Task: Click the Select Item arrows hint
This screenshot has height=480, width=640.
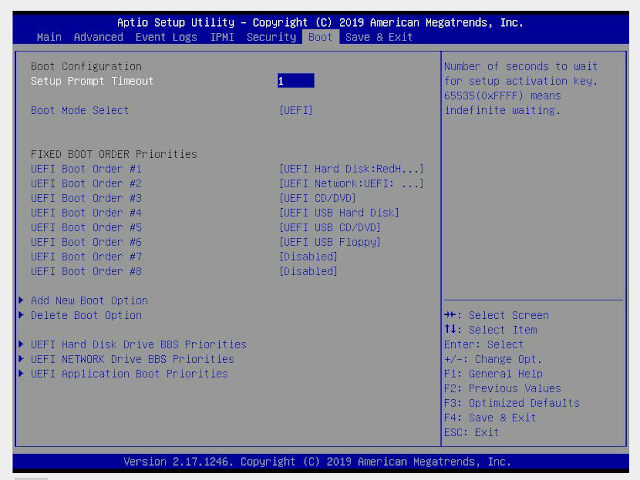Action: pos(491,330)
